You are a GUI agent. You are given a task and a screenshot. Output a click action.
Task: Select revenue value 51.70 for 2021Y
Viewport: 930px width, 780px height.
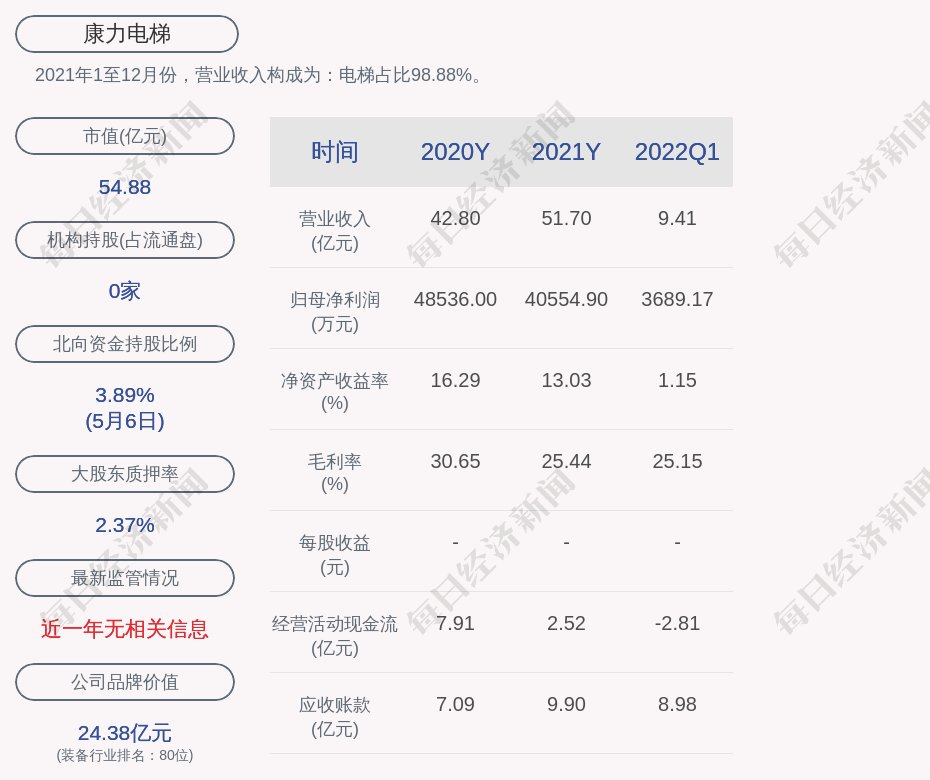pos(566,218)
